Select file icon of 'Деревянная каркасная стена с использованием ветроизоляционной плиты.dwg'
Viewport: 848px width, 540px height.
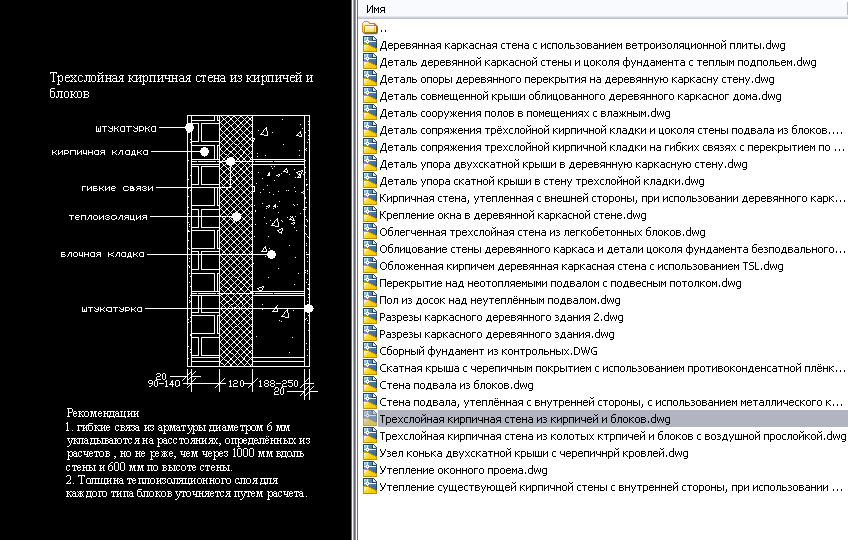point(370,45)
